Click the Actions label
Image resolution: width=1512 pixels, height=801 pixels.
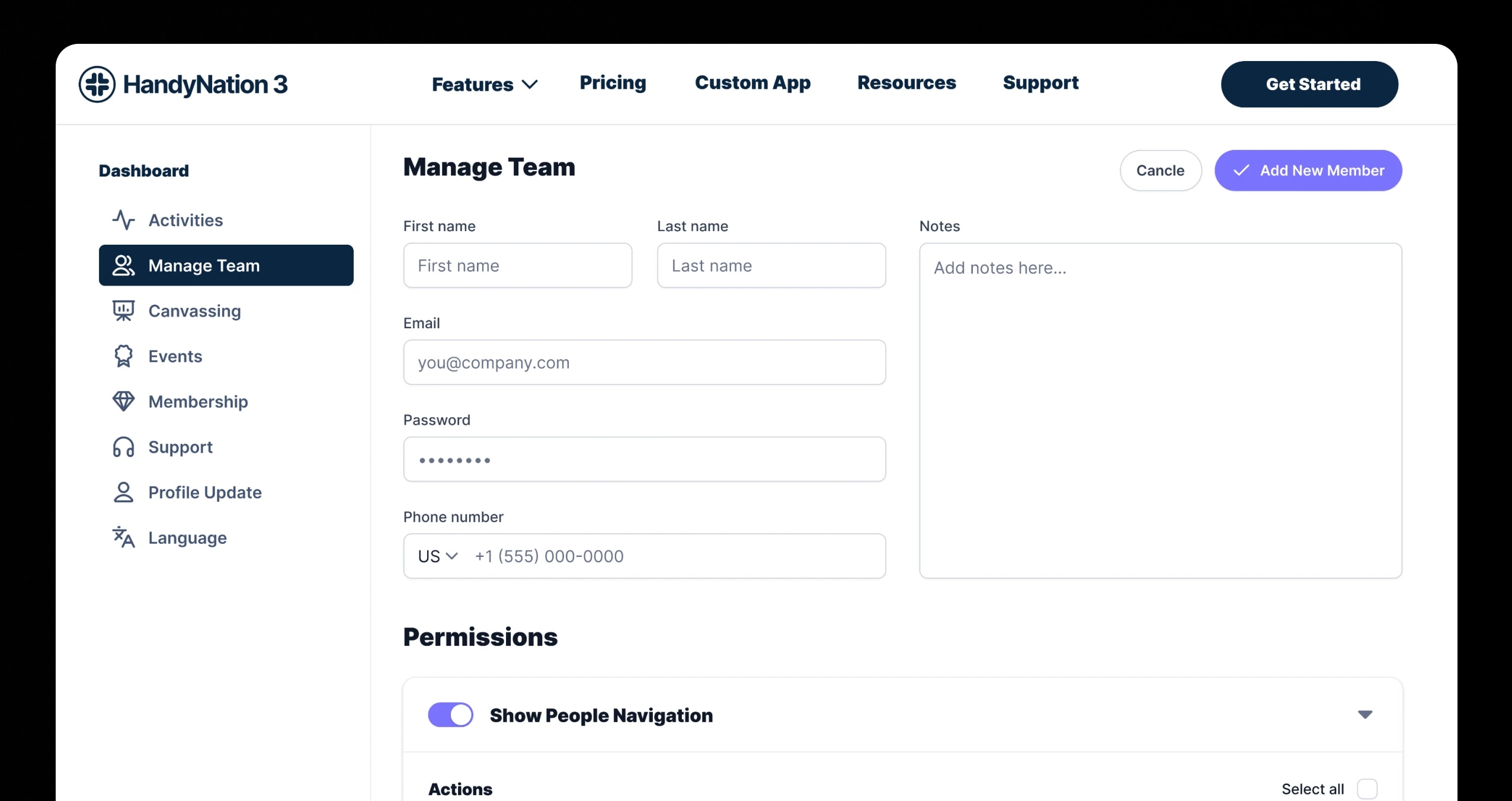(460, 789)
